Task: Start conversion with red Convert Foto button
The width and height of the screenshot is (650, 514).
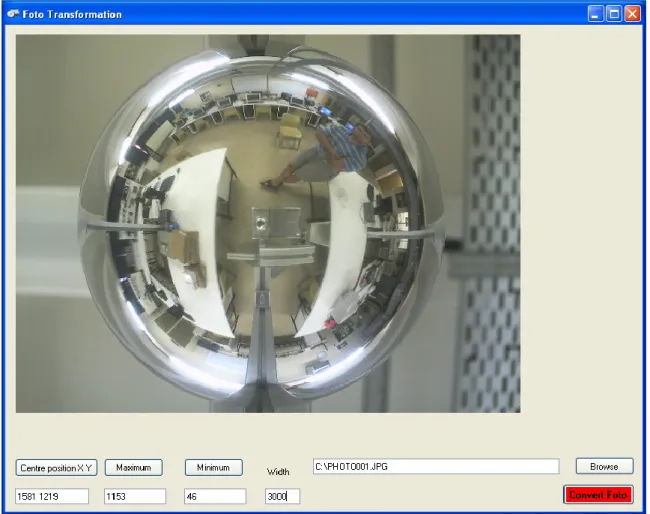Action: point(598,495)
